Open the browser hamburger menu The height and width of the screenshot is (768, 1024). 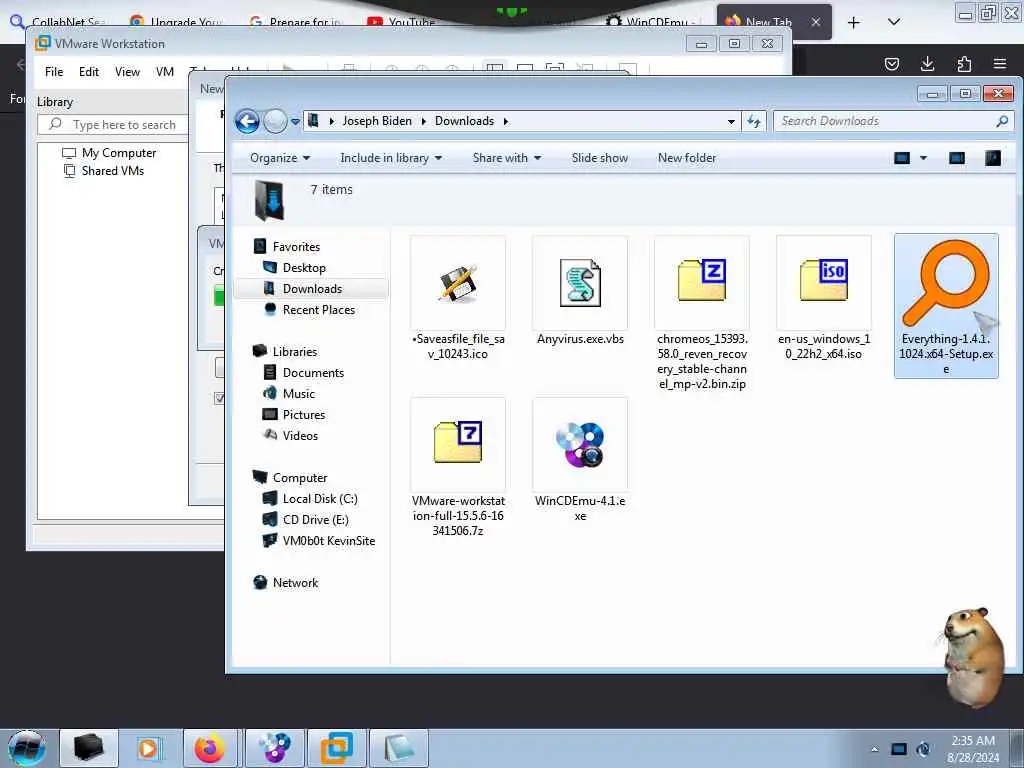1000,64
